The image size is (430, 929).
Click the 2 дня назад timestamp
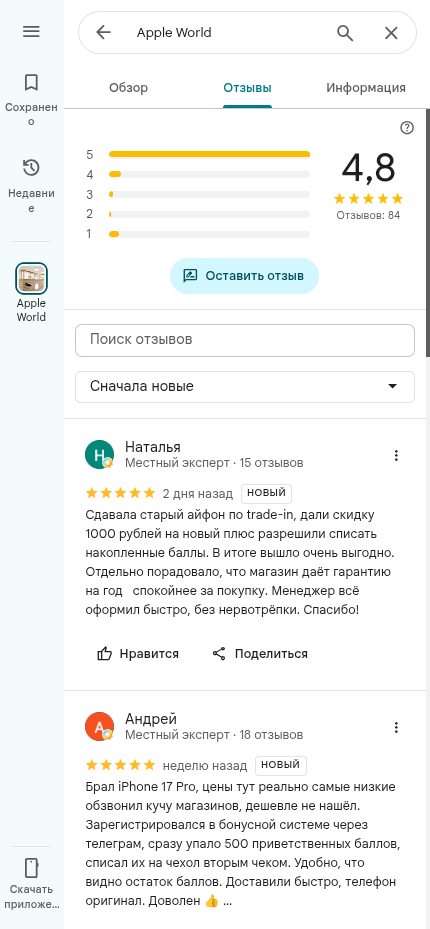click(197, 493)
